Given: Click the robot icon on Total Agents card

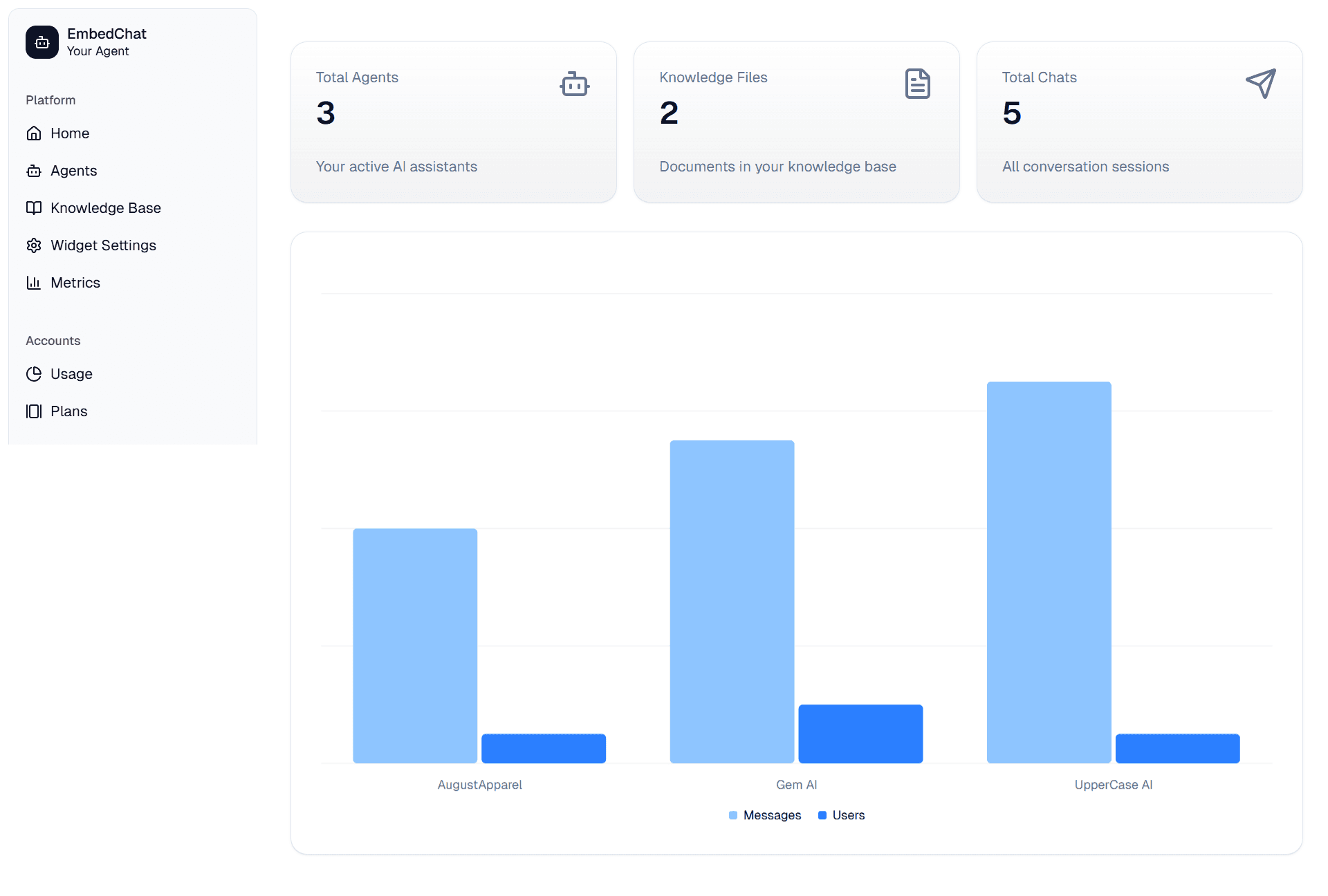Looking at the screenshot, I should [x=575, y=83].
